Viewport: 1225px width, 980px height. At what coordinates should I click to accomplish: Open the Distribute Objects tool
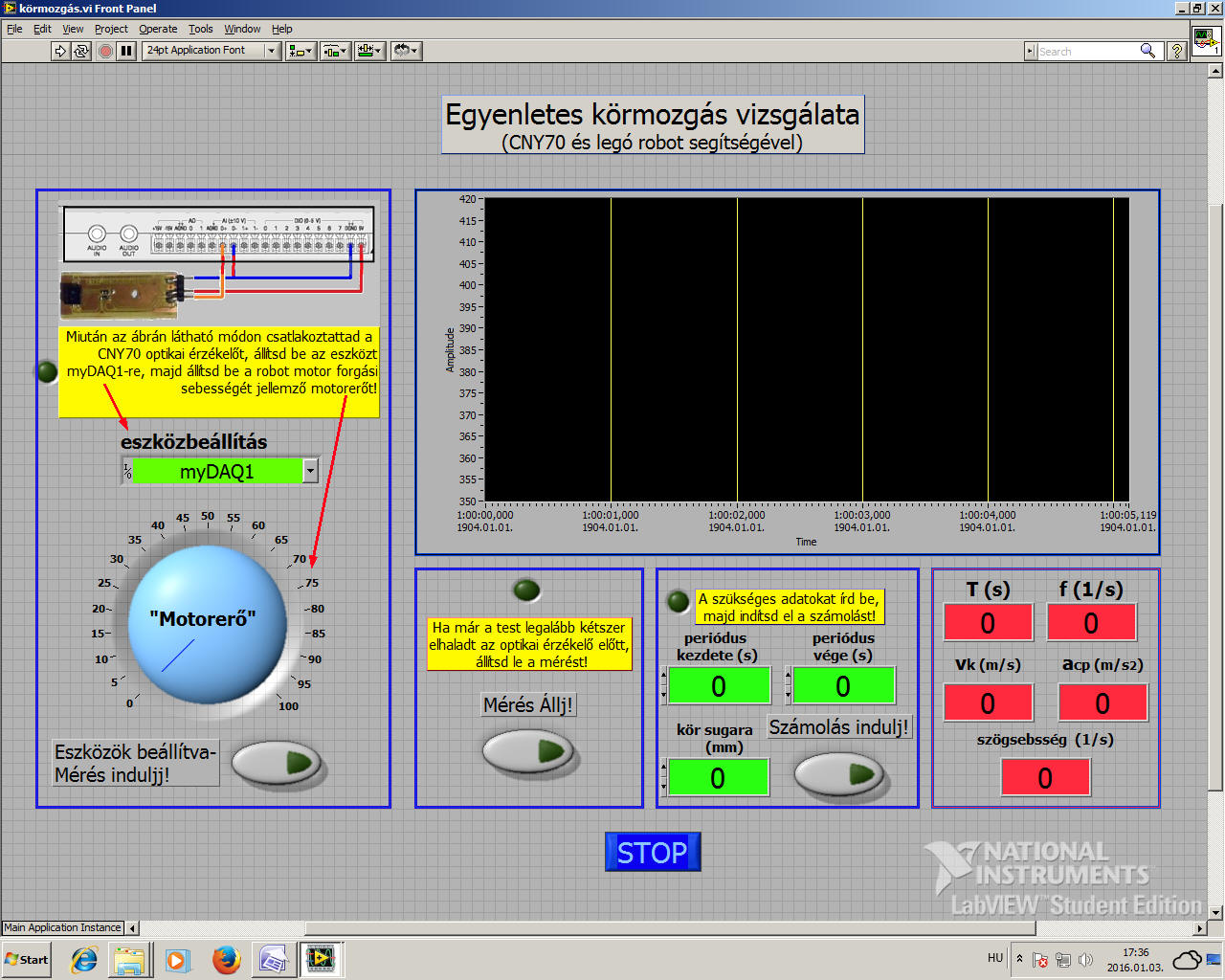(x=335, y=51)
